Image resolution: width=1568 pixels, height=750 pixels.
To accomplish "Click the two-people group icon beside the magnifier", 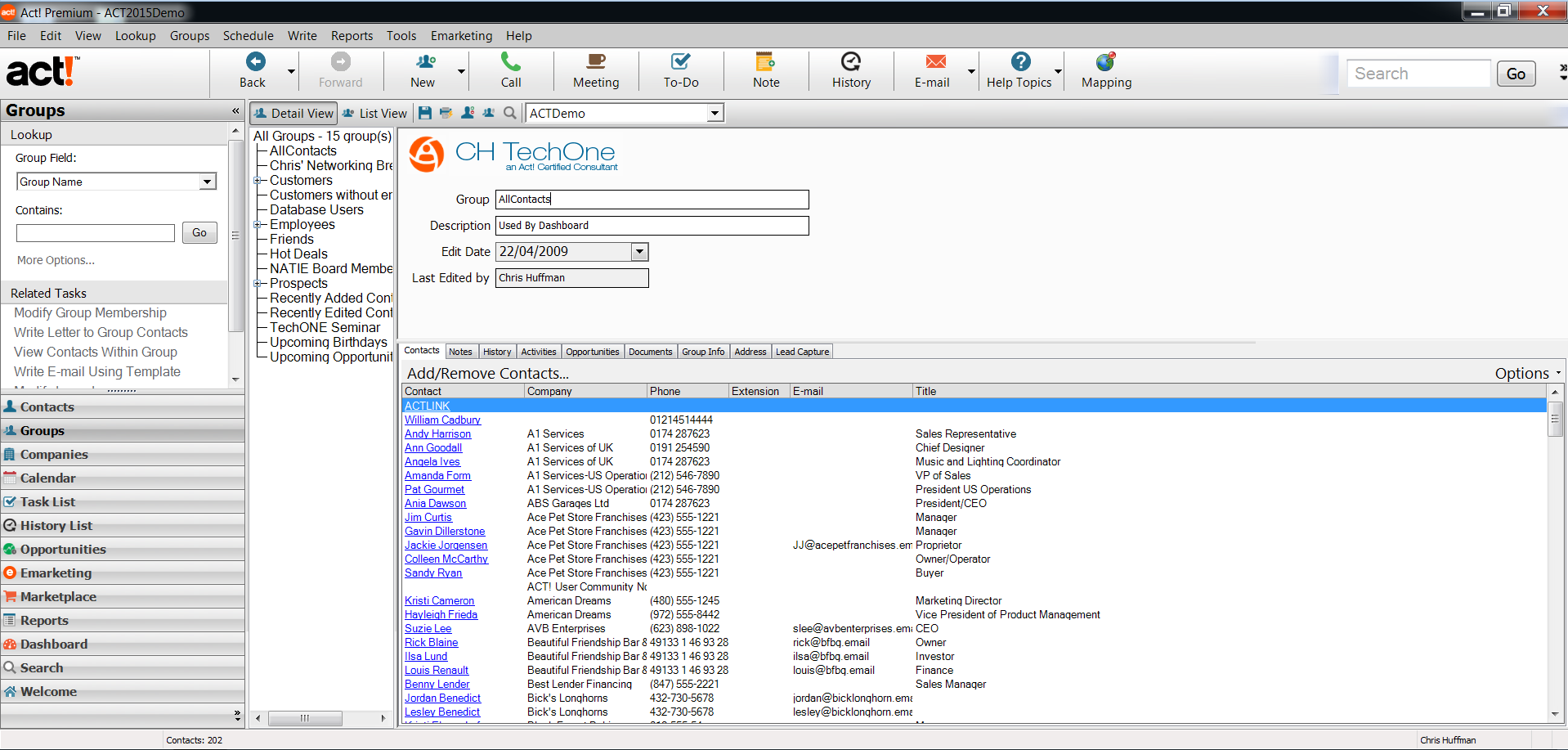I will (x=489, y=113).
